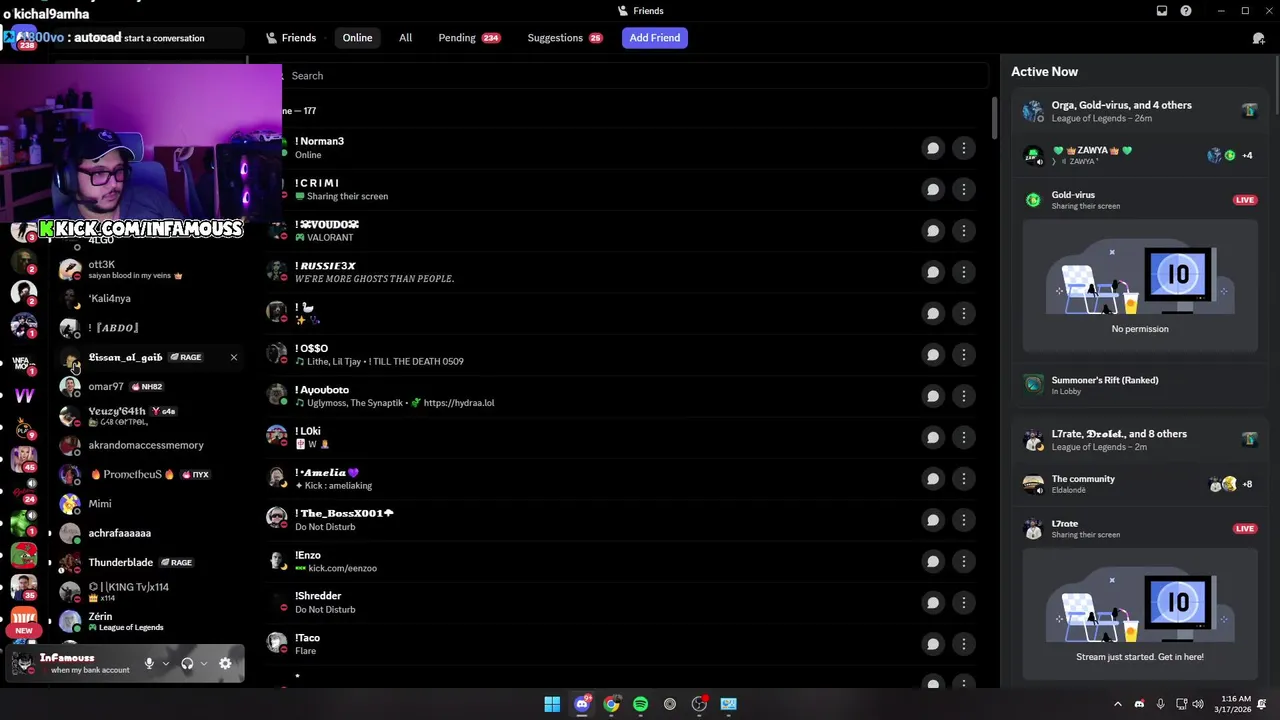Open more options for !Enzo

(963, 561)
